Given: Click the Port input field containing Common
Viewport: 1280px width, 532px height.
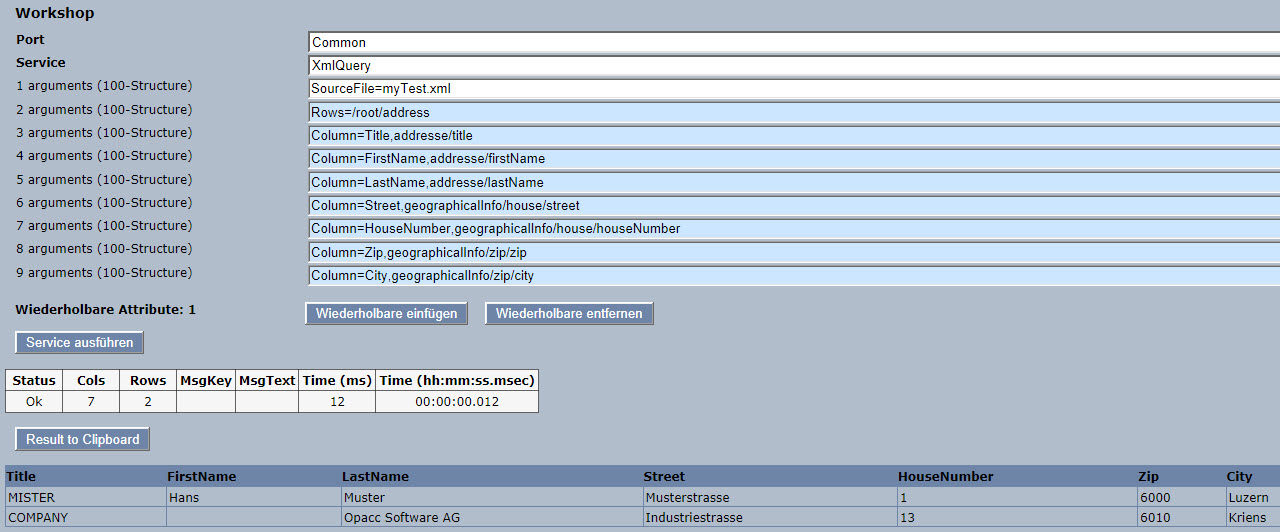Looking at the screenshot, I should 794,43.
